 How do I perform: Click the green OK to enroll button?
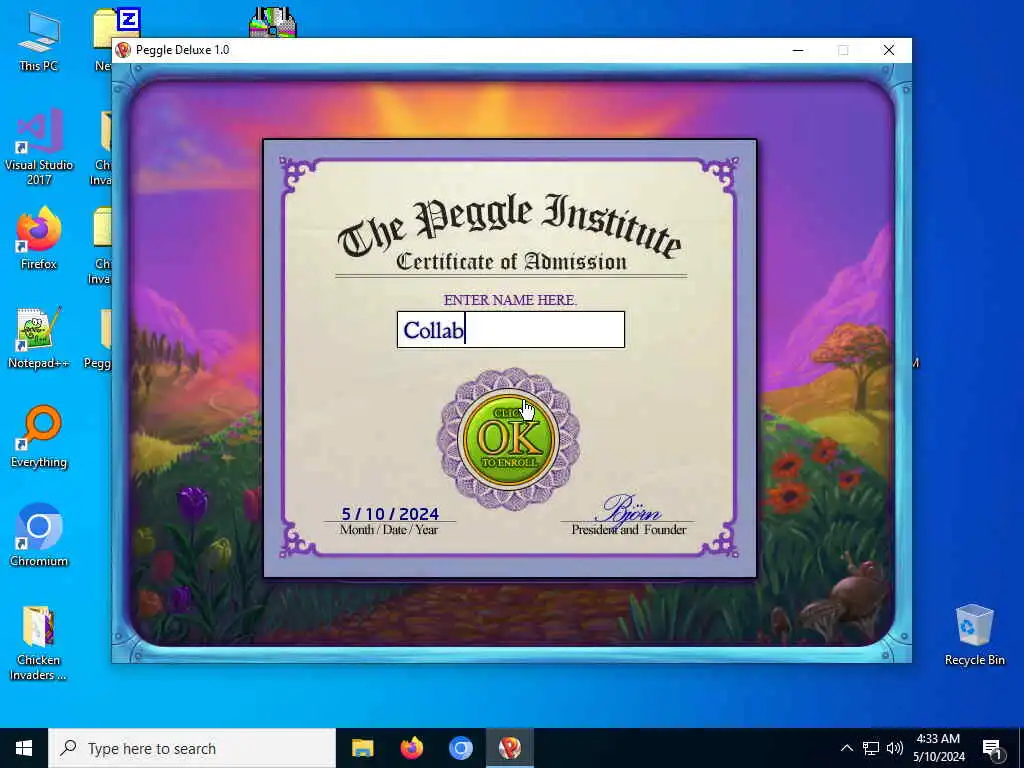(x=509, y=439)
